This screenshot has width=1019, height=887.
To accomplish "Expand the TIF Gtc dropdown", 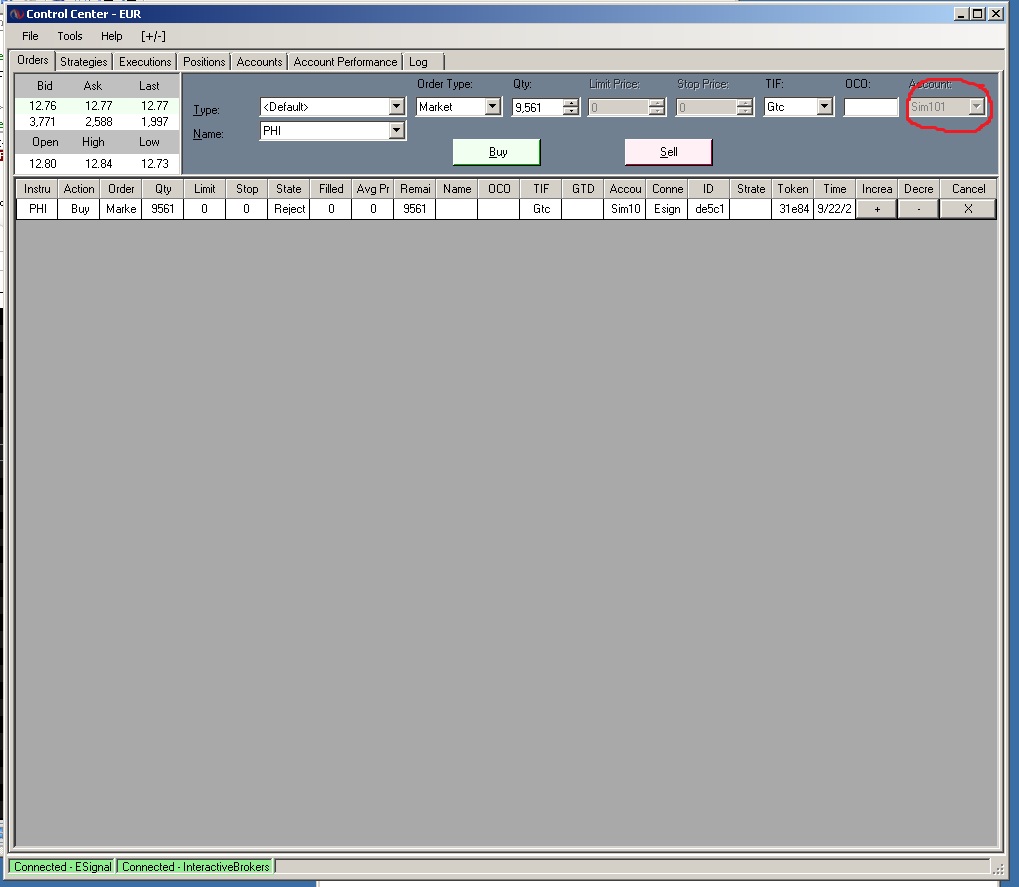I will click(x=824, y=107).
